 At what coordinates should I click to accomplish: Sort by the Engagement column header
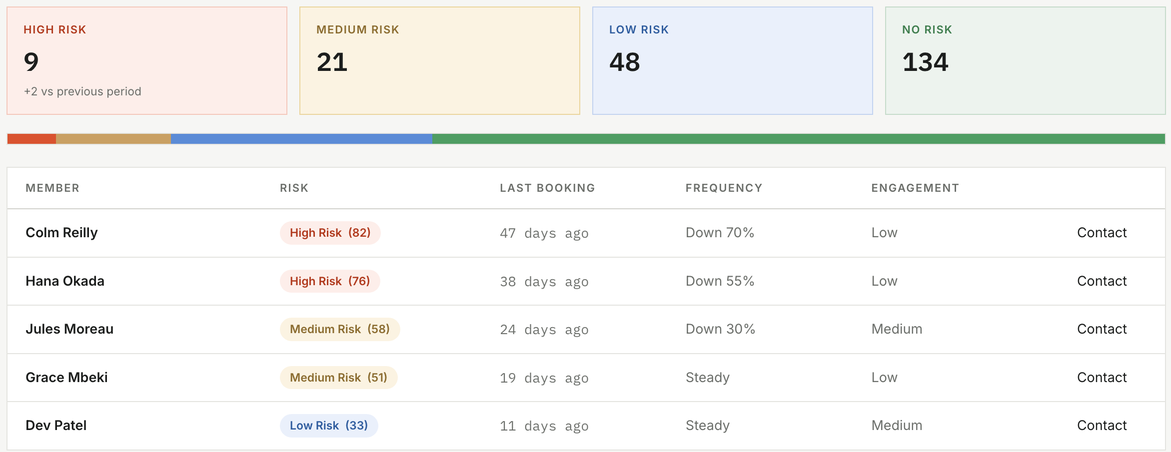(915, 188)
